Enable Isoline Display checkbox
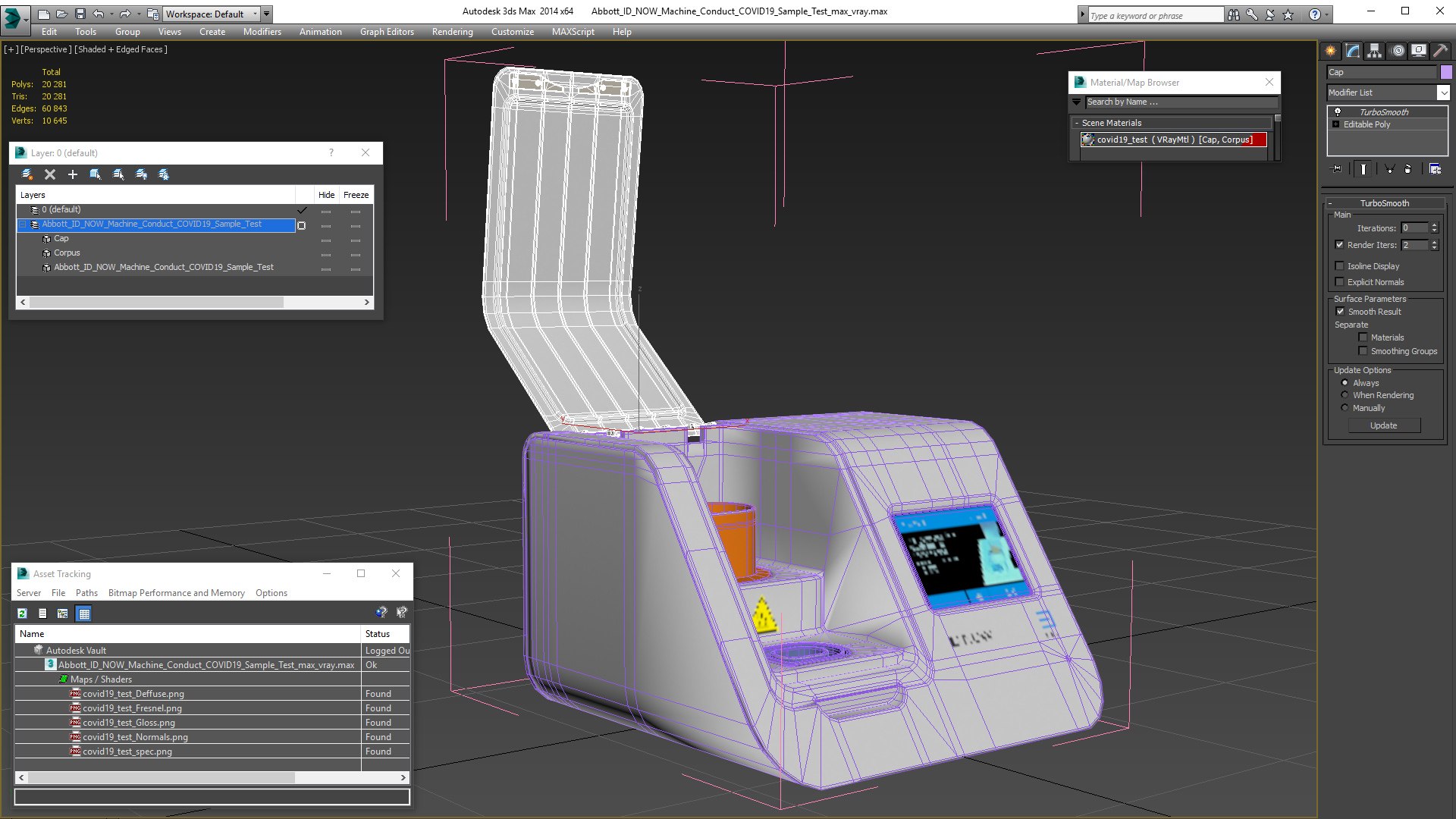 (1339, 266)
